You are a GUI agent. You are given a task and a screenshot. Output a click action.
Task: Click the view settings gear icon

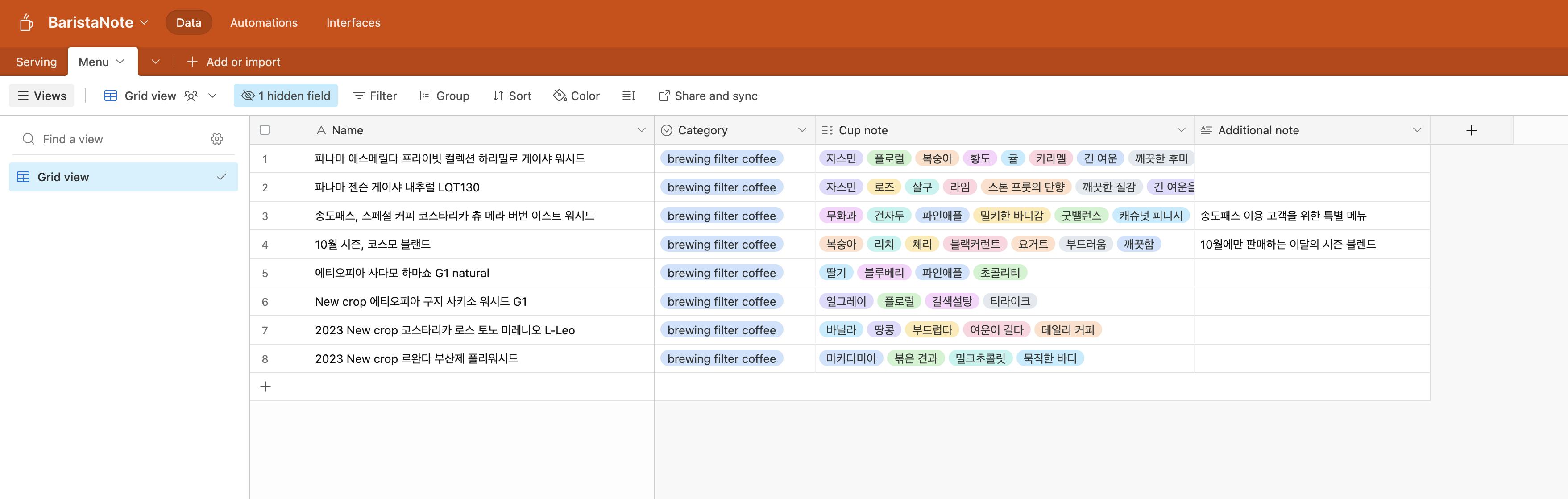[217, 139]
